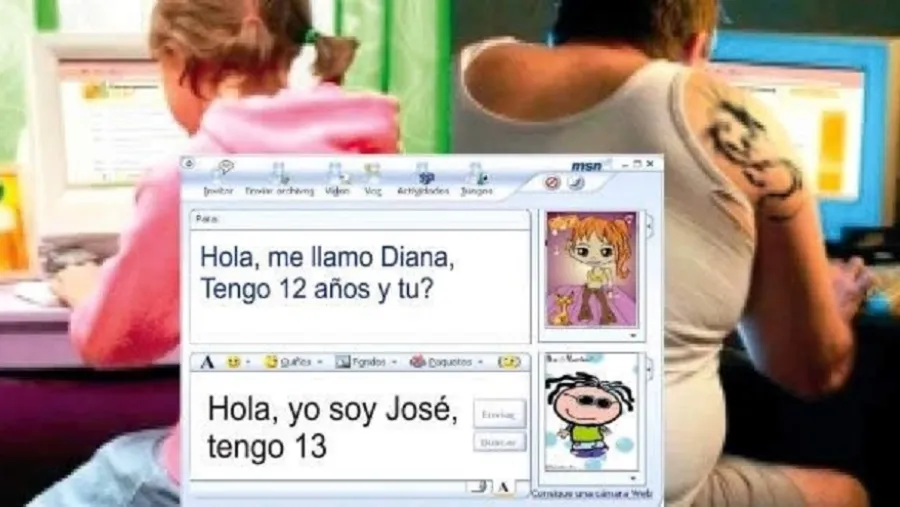Open the font settings A icon
The width and height of the screenshot is (900, 507).
click(207, 362)
